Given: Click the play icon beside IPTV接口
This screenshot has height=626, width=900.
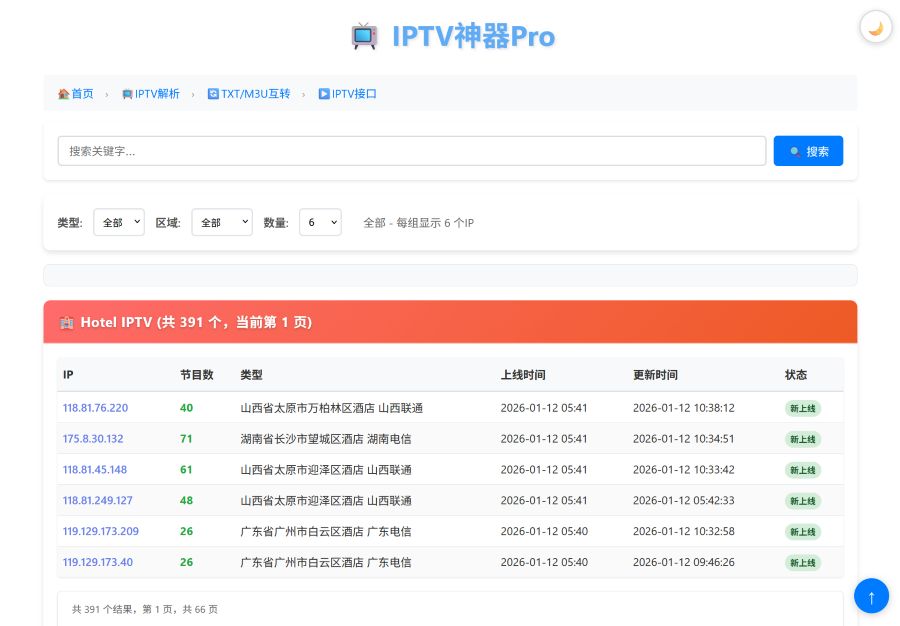Looking at the screenshot, I should point(322,93).
